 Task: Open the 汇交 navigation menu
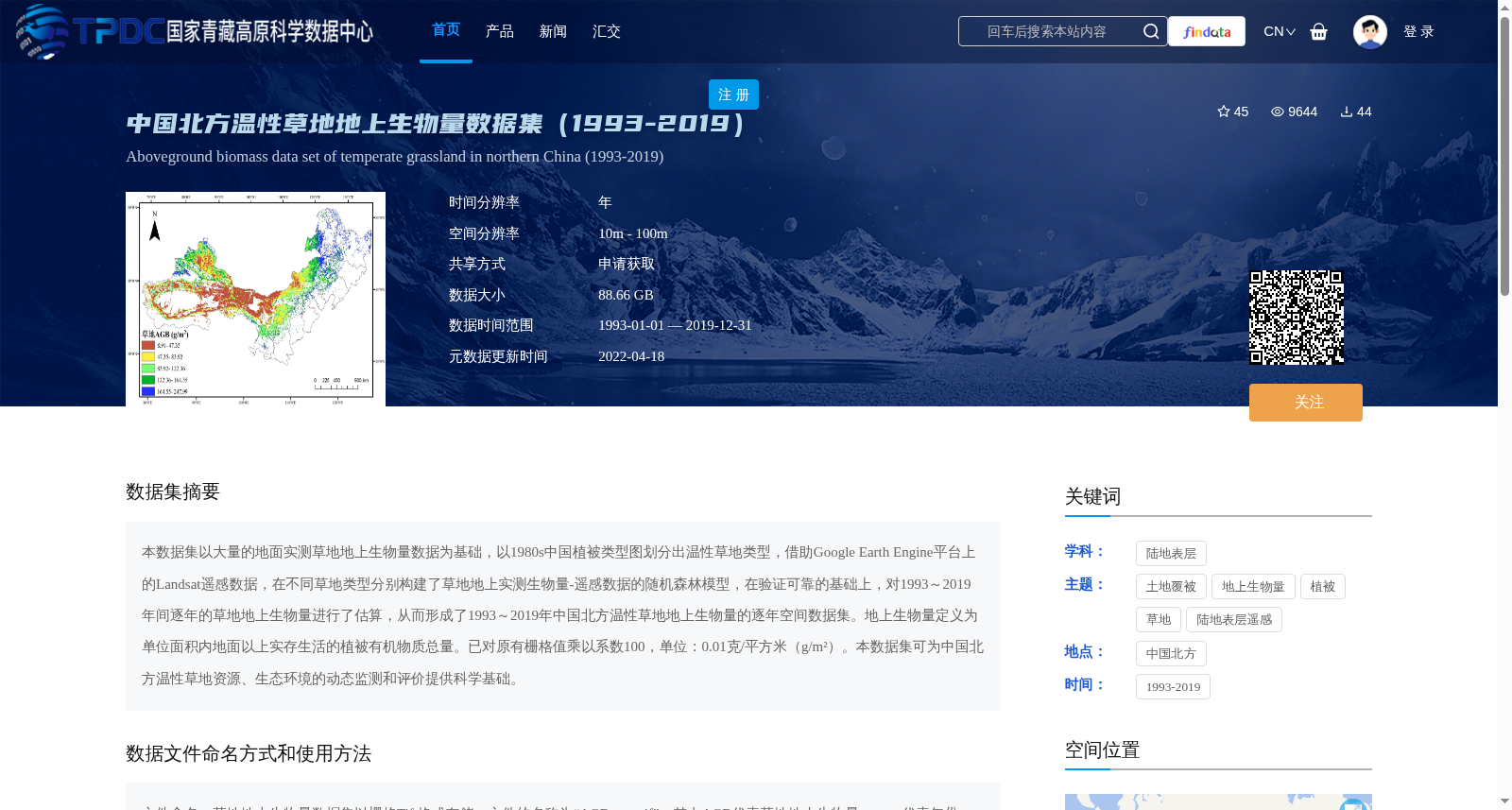(607, 31)
